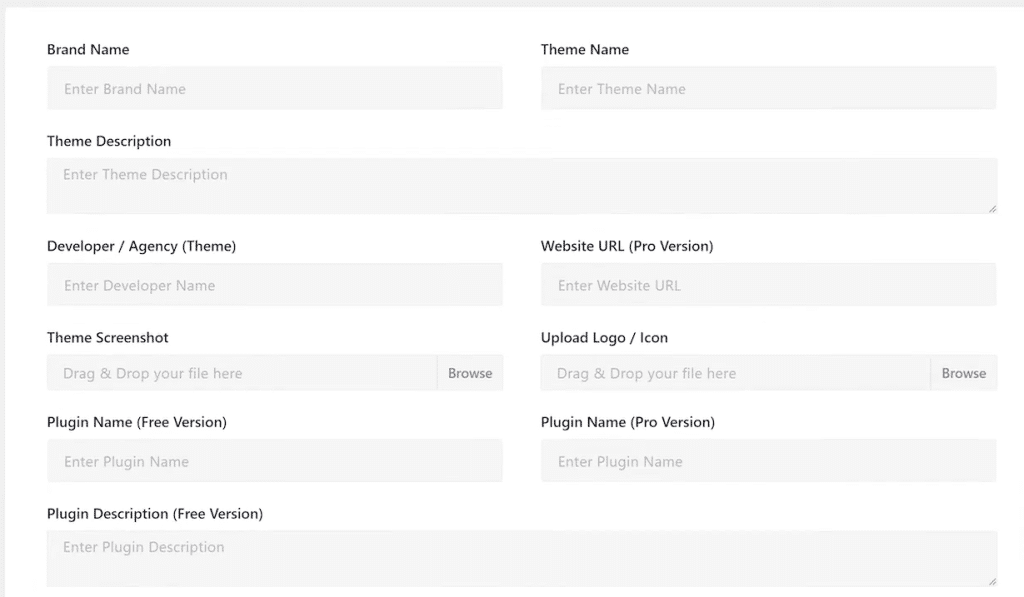Screen dimensions: 1024x597
Task: Click the "Brand Name" label text
Action: [x=88, y=50]
